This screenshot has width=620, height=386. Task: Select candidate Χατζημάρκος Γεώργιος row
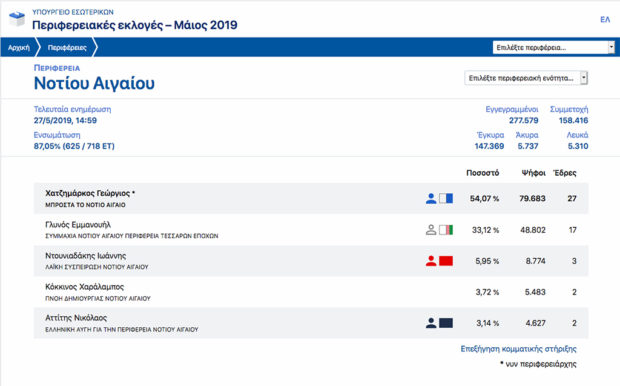(x=311, y=198)
